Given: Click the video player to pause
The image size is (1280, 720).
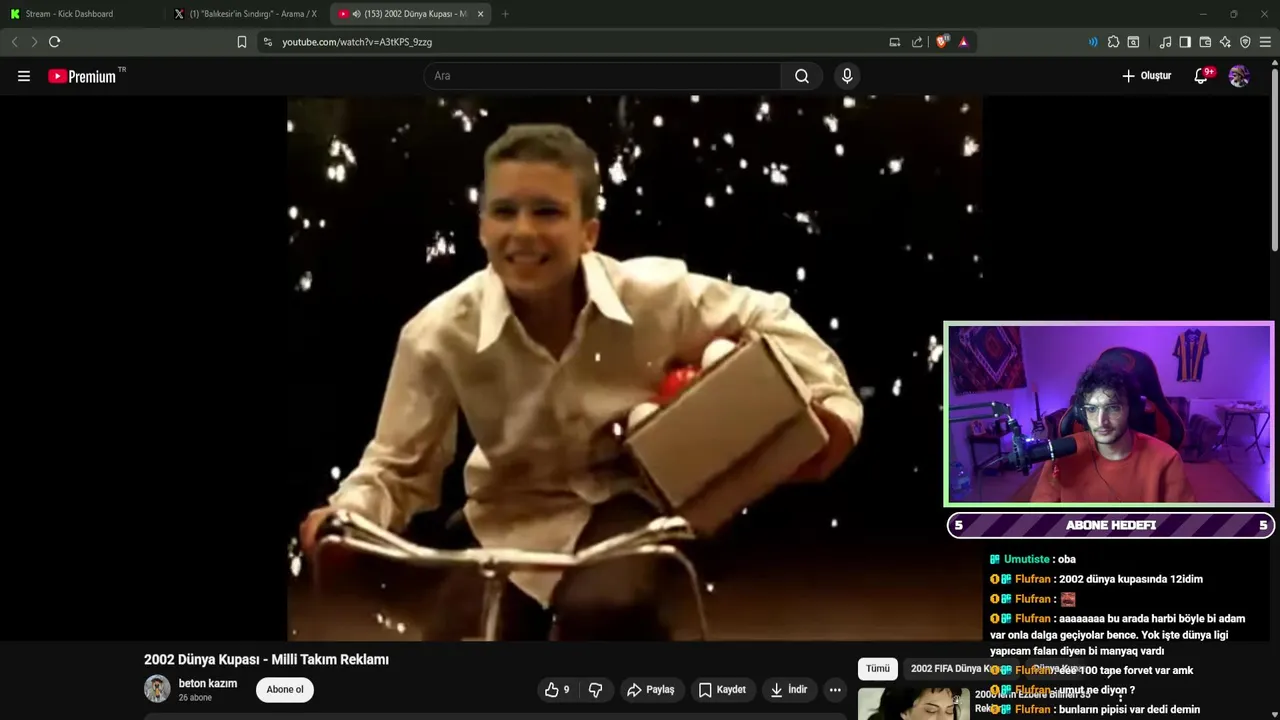Looking at the screenshot, I should (x=634, y=368).
